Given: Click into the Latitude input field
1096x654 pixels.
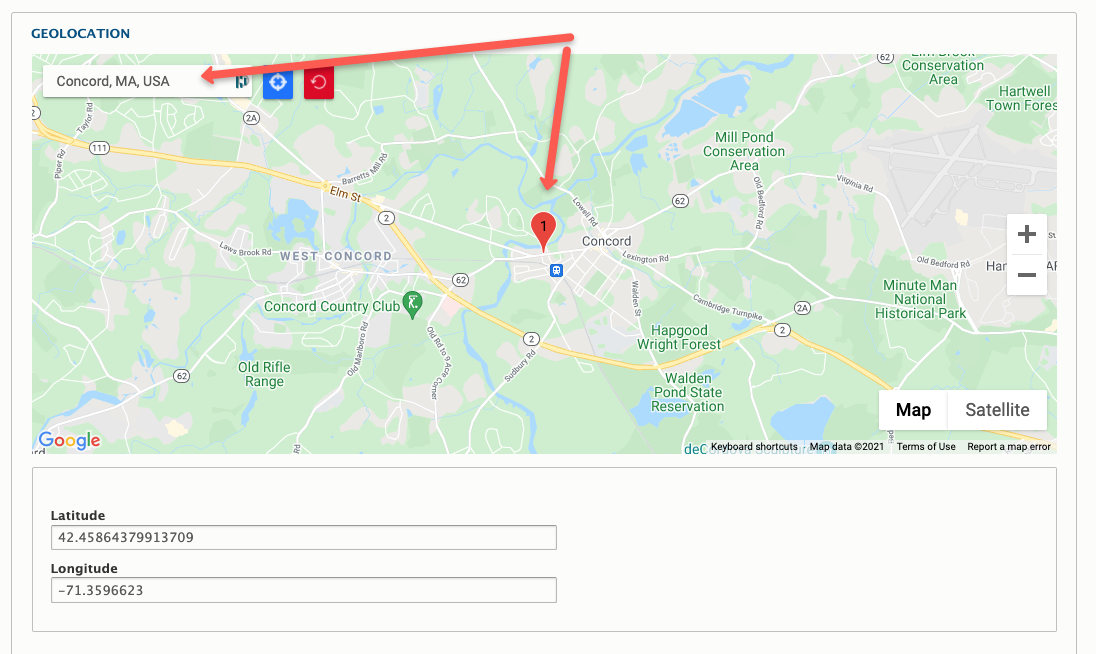Looking at the screenshot, I should point(303,537).
